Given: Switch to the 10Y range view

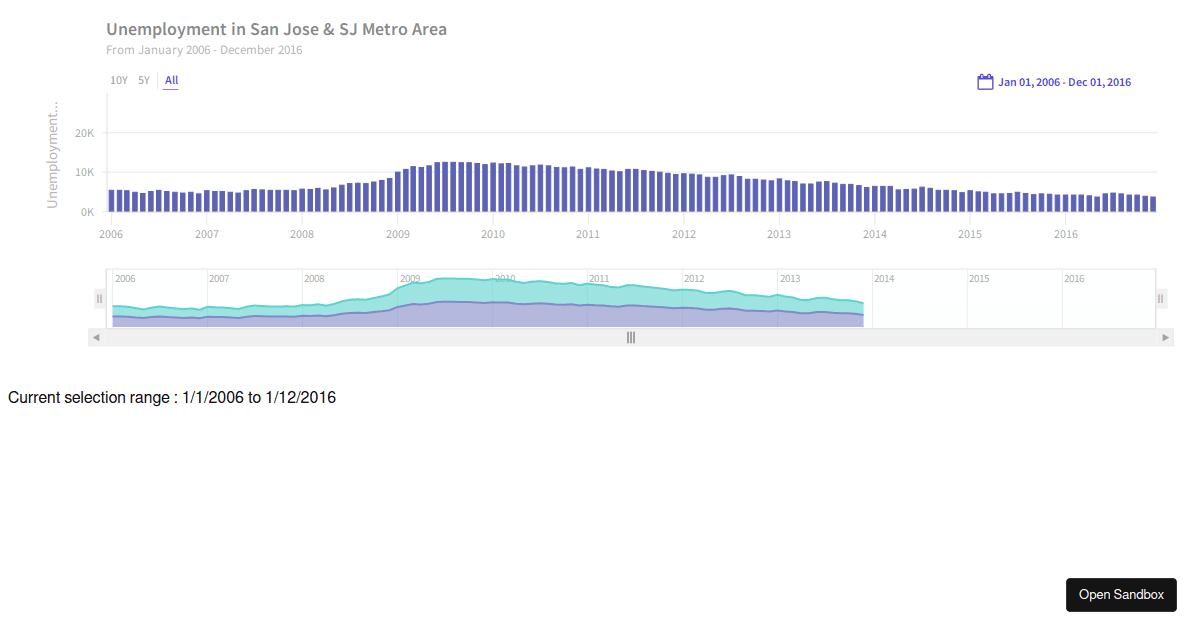Looking at the screenshot, I should pos(119,80).
